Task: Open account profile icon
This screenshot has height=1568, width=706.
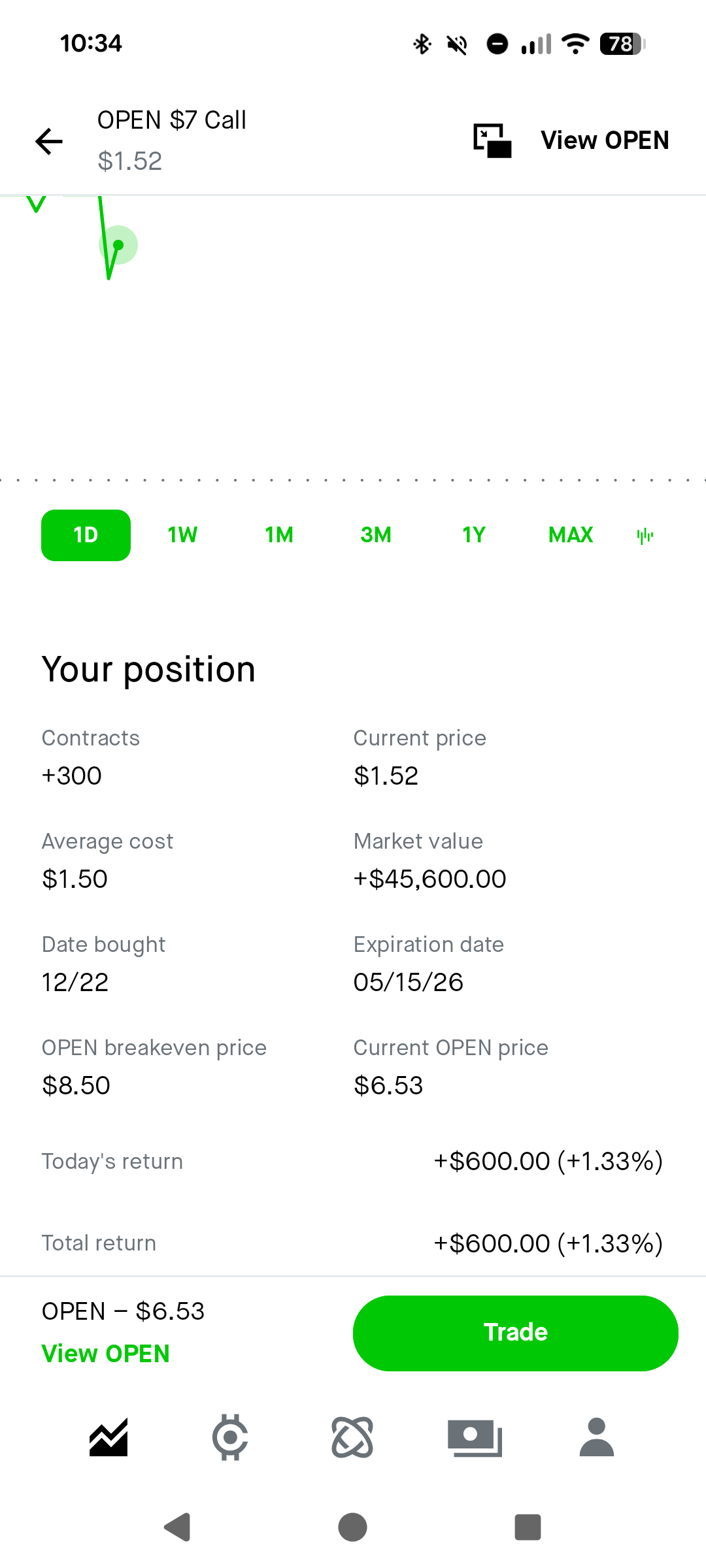Action: [596, 1437]
